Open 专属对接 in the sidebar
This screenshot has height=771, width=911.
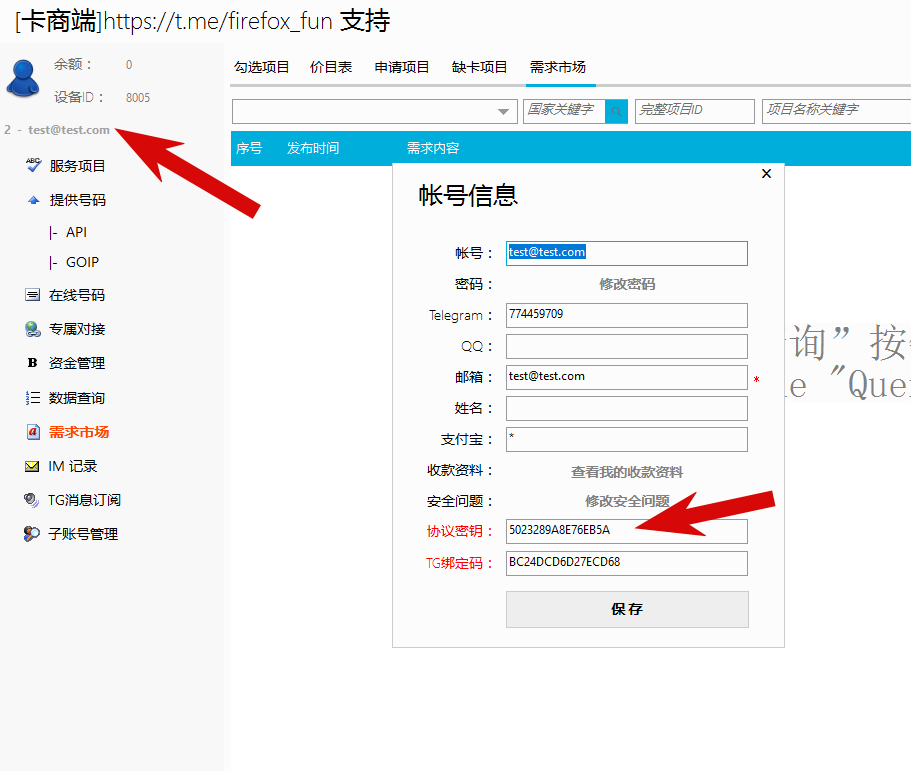pyautogui.click(x=77, y=329)
